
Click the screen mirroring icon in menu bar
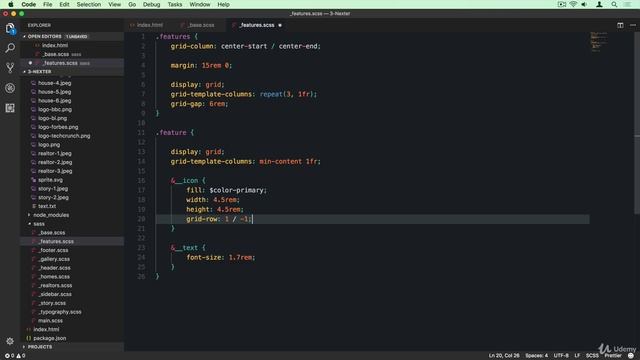point(562,4)
